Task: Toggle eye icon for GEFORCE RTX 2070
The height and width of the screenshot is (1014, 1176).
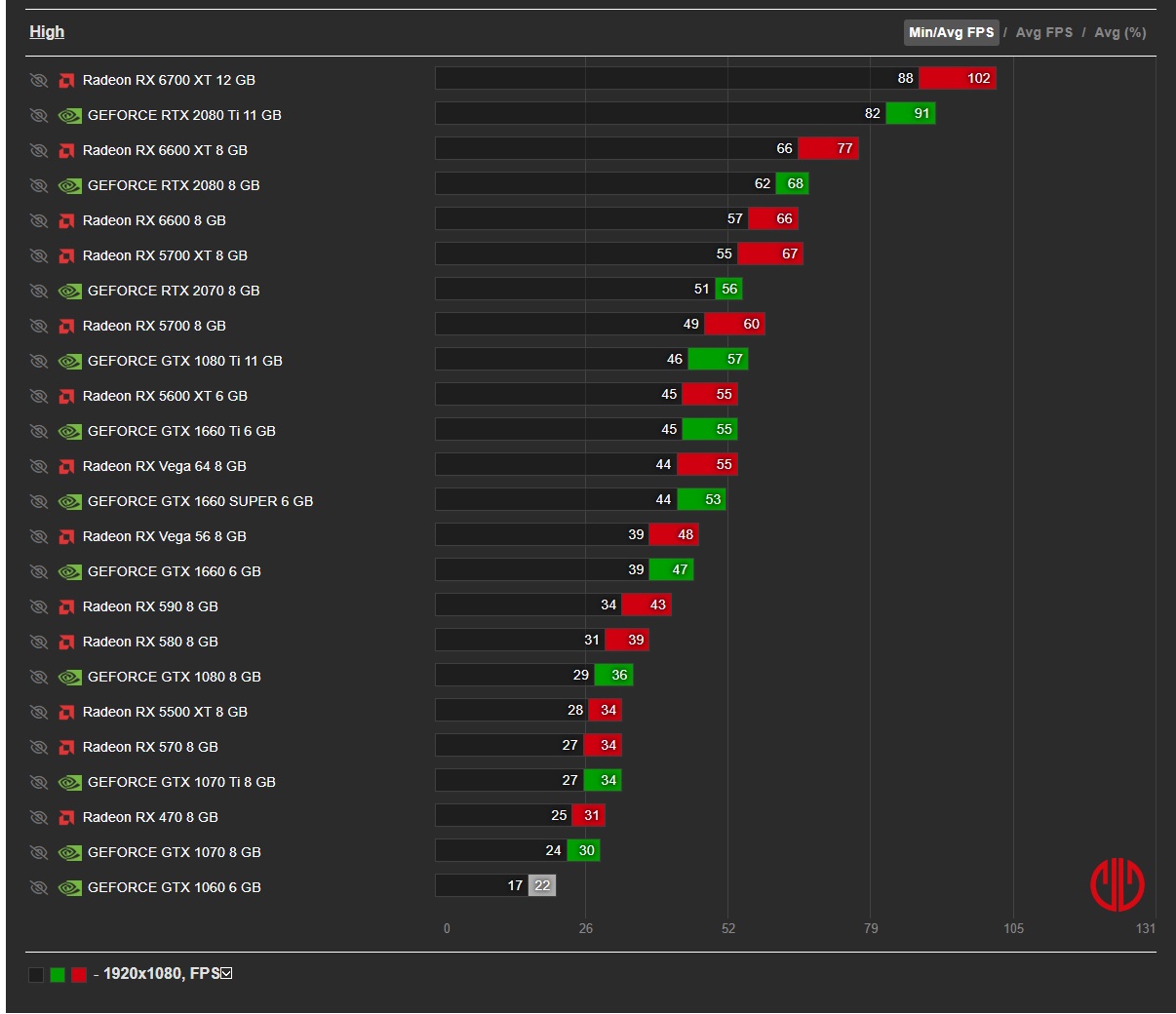Action: pos(39,291)
